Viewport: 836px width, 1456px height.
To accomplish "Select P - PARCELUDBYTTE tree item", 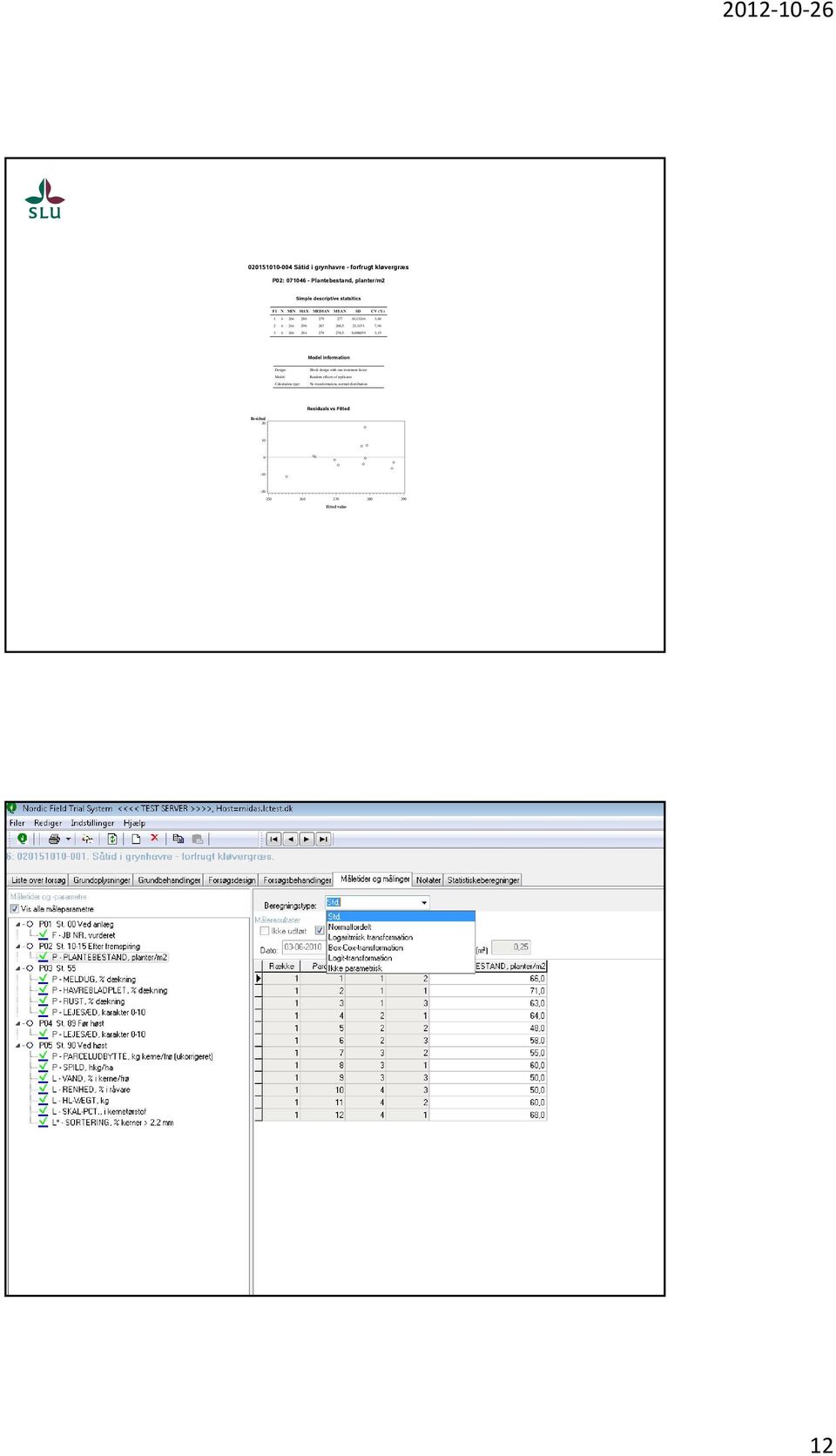I will (131, 1056).
